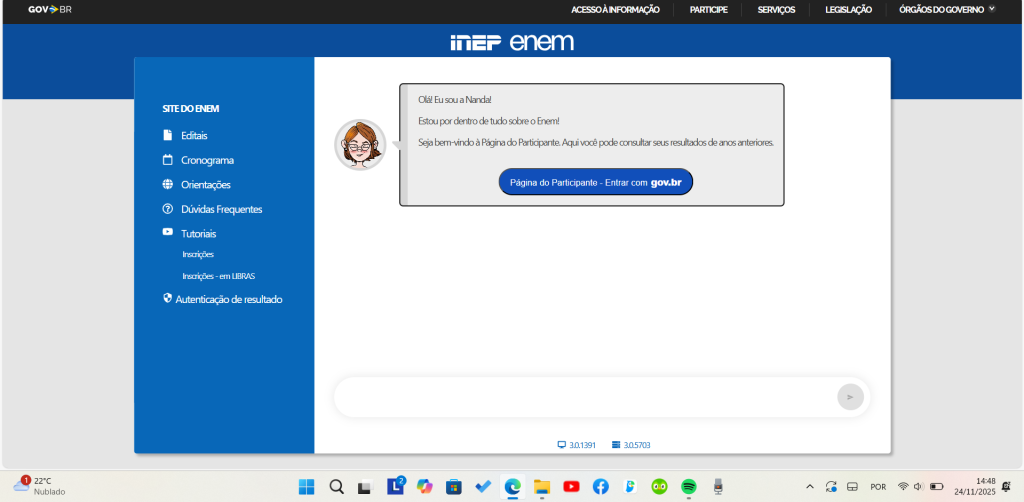Open the Acesso à Informação menu item
The image size is (1024, 502).
pos(615,10)
